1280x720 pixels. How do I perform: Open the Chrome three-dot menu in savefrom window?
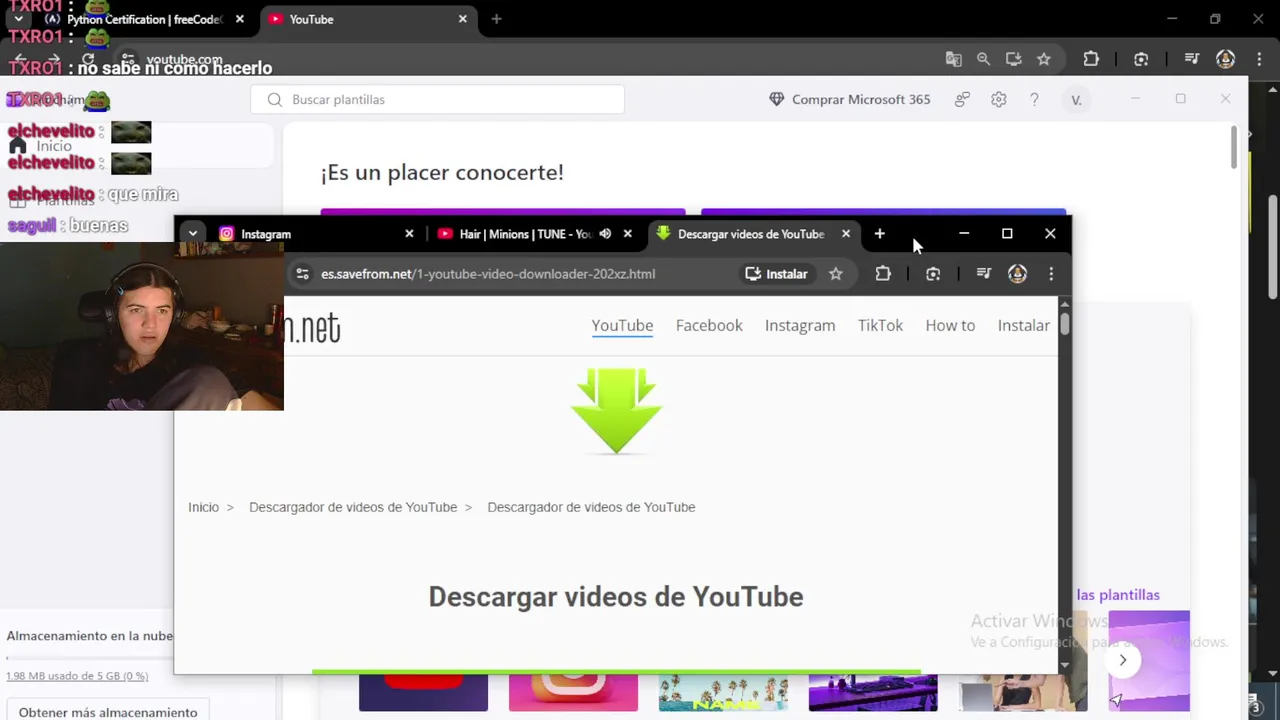point(1051,274)
